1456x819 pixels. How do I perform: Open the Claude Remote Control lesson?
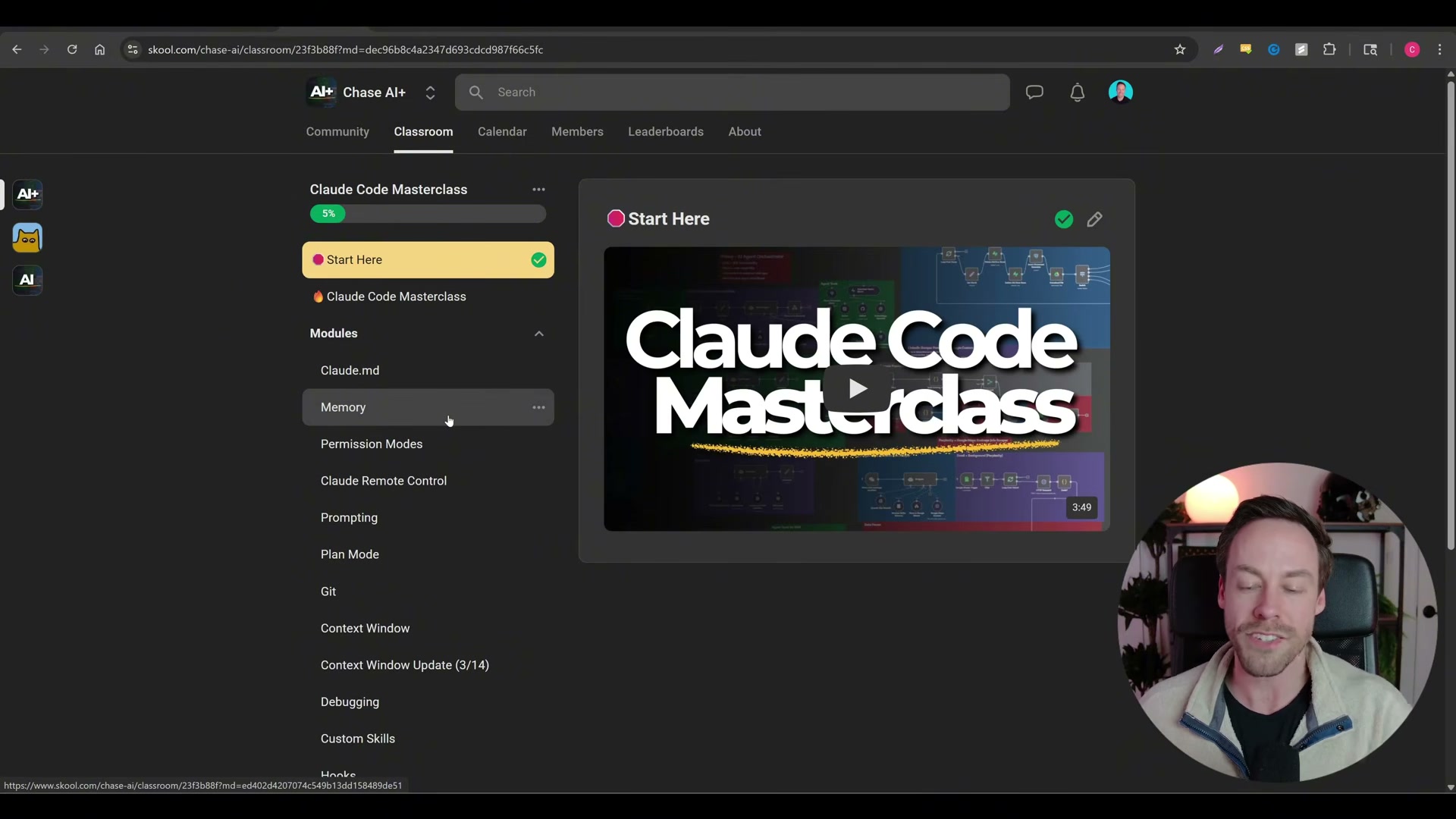(x=384, y=480)
